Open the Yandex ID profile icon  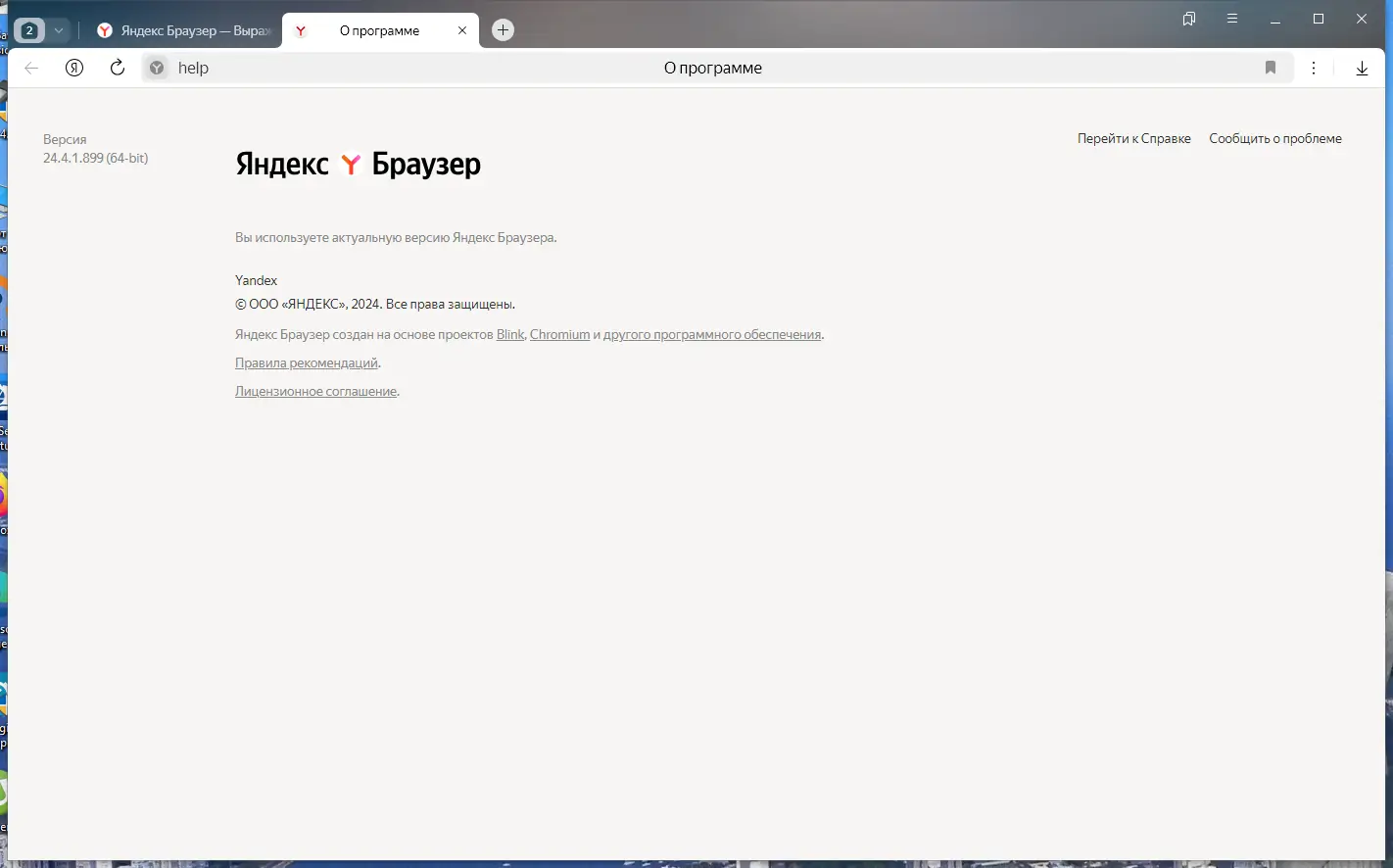(73, 68)
